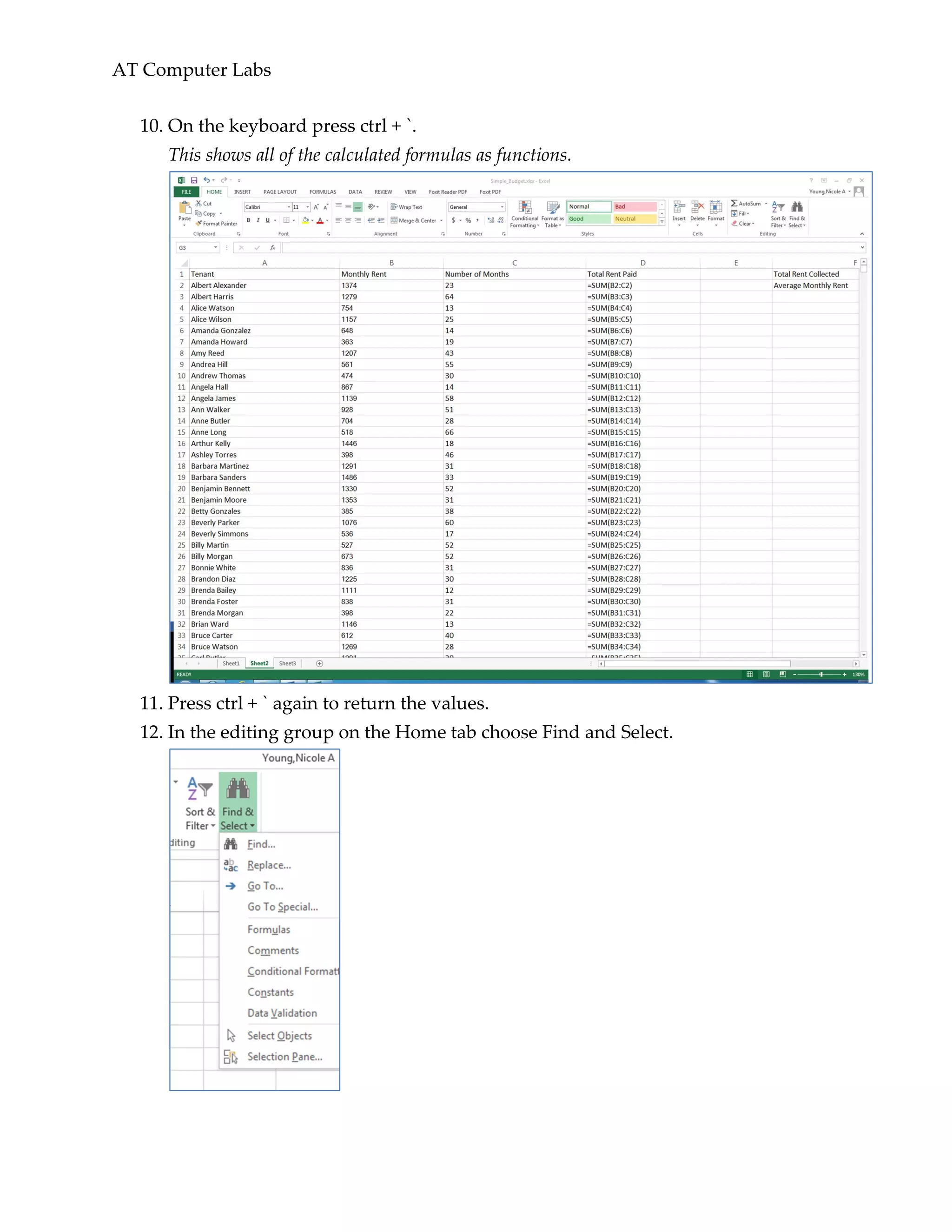Toggle the highlighted Bottom Align button

[357, 207]
